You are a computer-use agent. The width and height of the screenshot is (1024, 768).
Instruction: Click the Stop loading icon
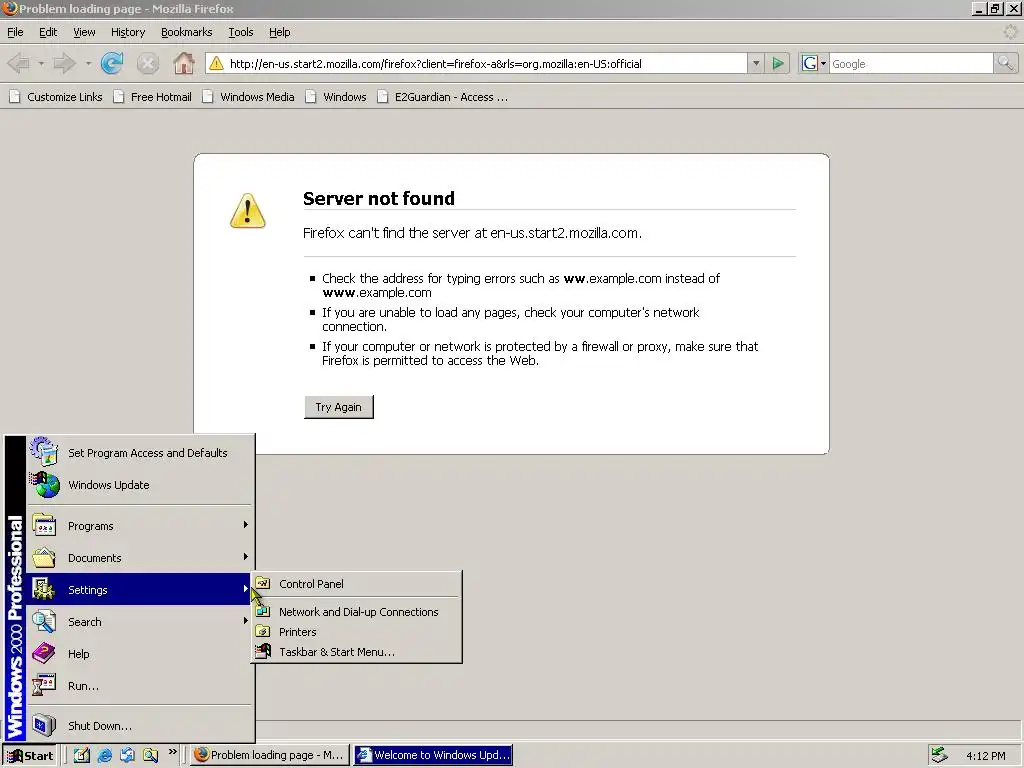click(x=148, y=63)
